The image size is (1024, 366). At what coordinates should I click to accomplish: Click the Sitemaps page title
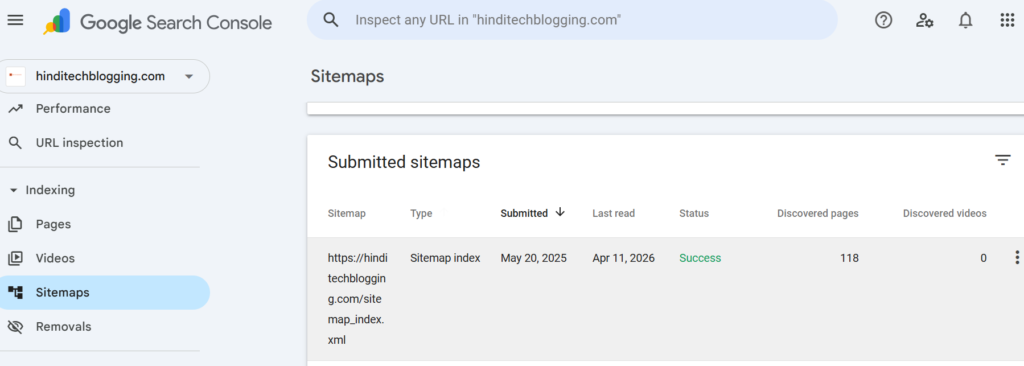(347, 76)
